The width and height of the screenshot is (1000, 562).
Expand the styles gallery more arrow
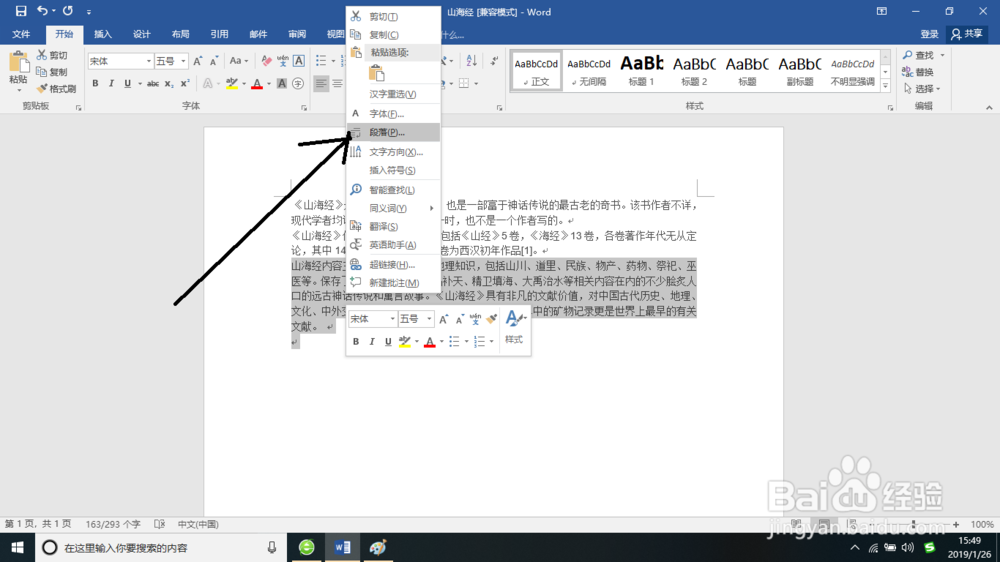[x=885, y=86]
